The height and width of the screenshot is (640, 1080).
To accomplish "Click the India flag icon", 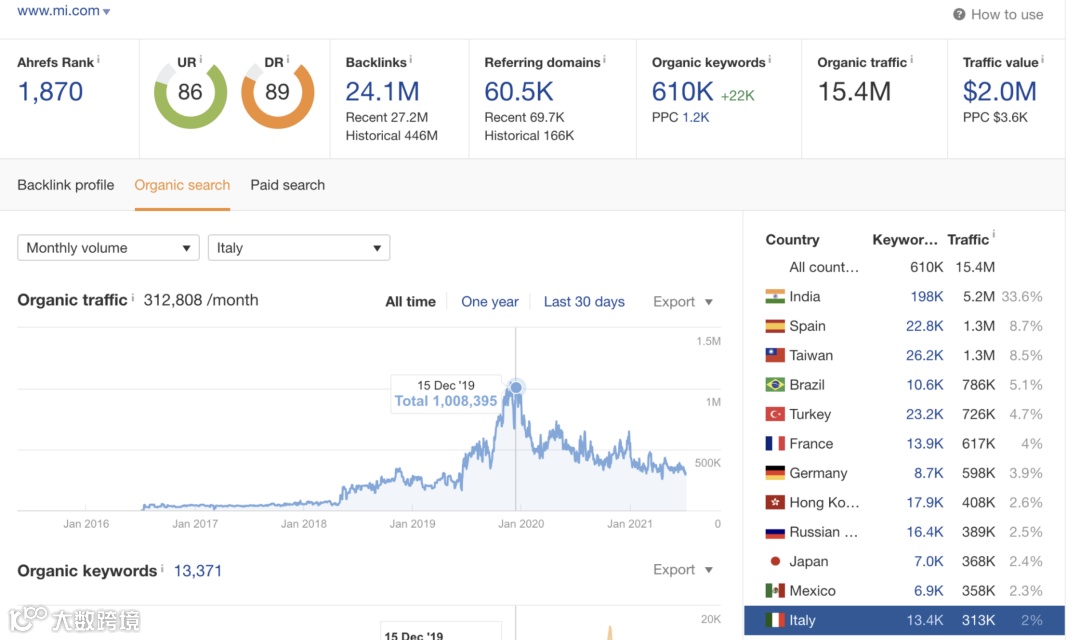I will (x=775, y=297).
